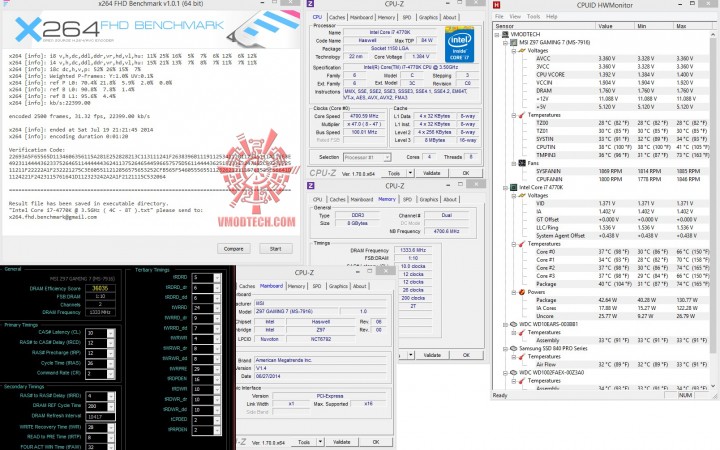
Task: Open the Help menu in HWMonitor
Action: pyautogui.click(x=551, y=17)
